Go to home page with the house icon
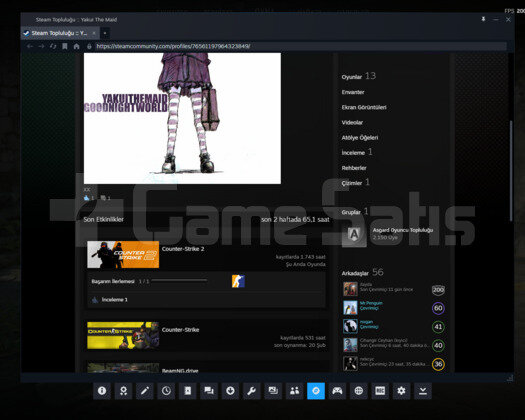 76,46
